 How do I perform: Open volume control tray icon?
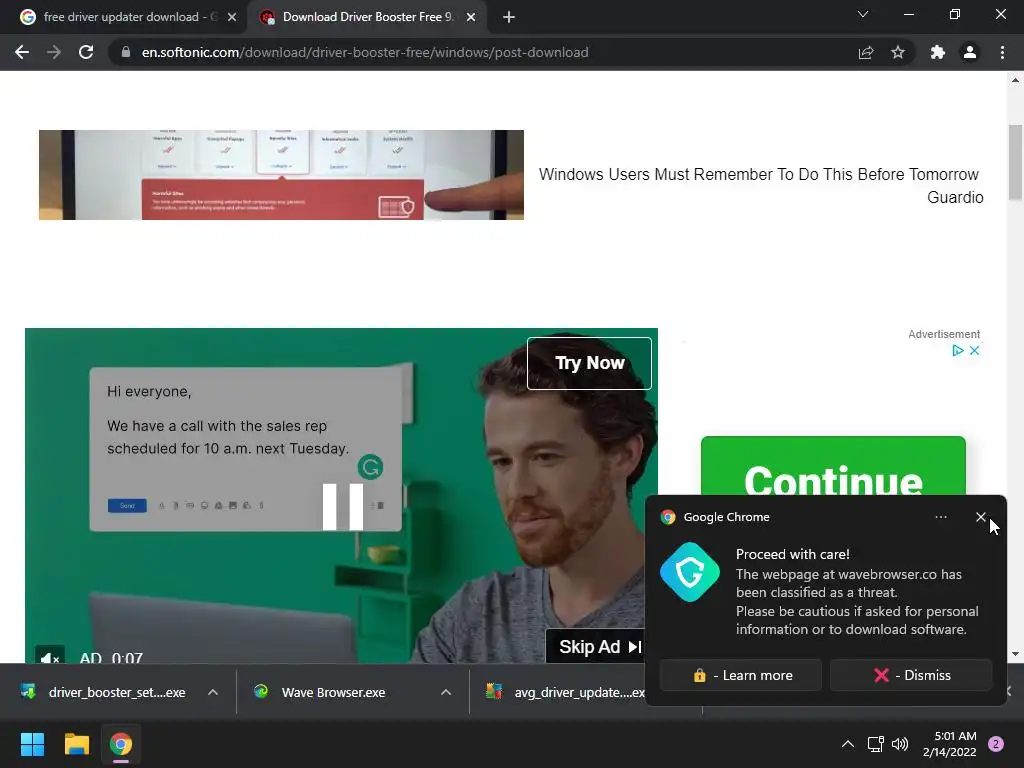[x=900, y=744]
